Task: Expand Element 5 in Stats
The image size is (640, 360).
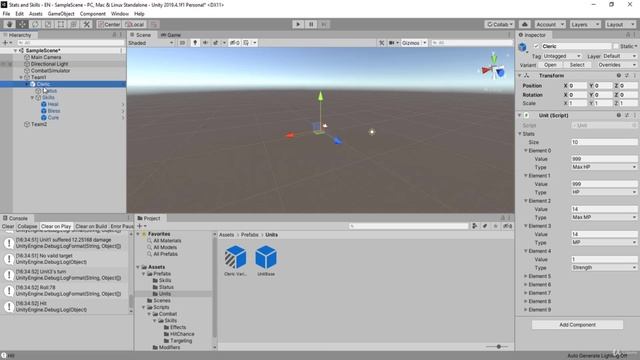Action: point(526,276)
